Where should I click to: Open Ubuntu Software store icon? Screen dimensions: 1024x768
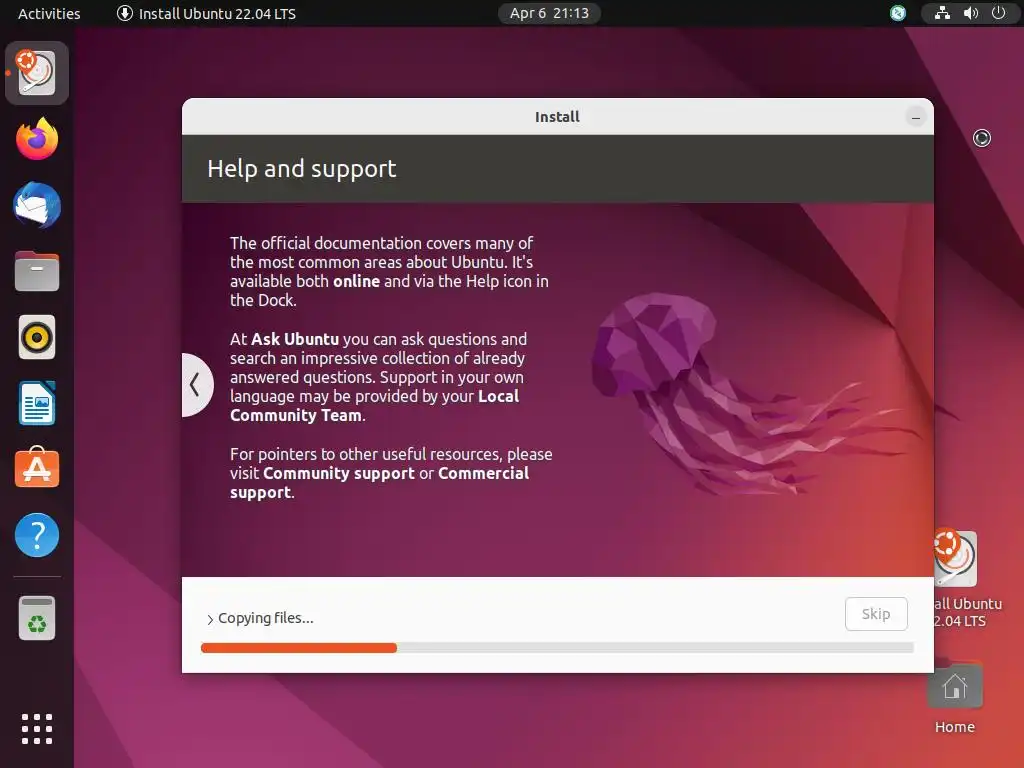[x=37, y=468]
